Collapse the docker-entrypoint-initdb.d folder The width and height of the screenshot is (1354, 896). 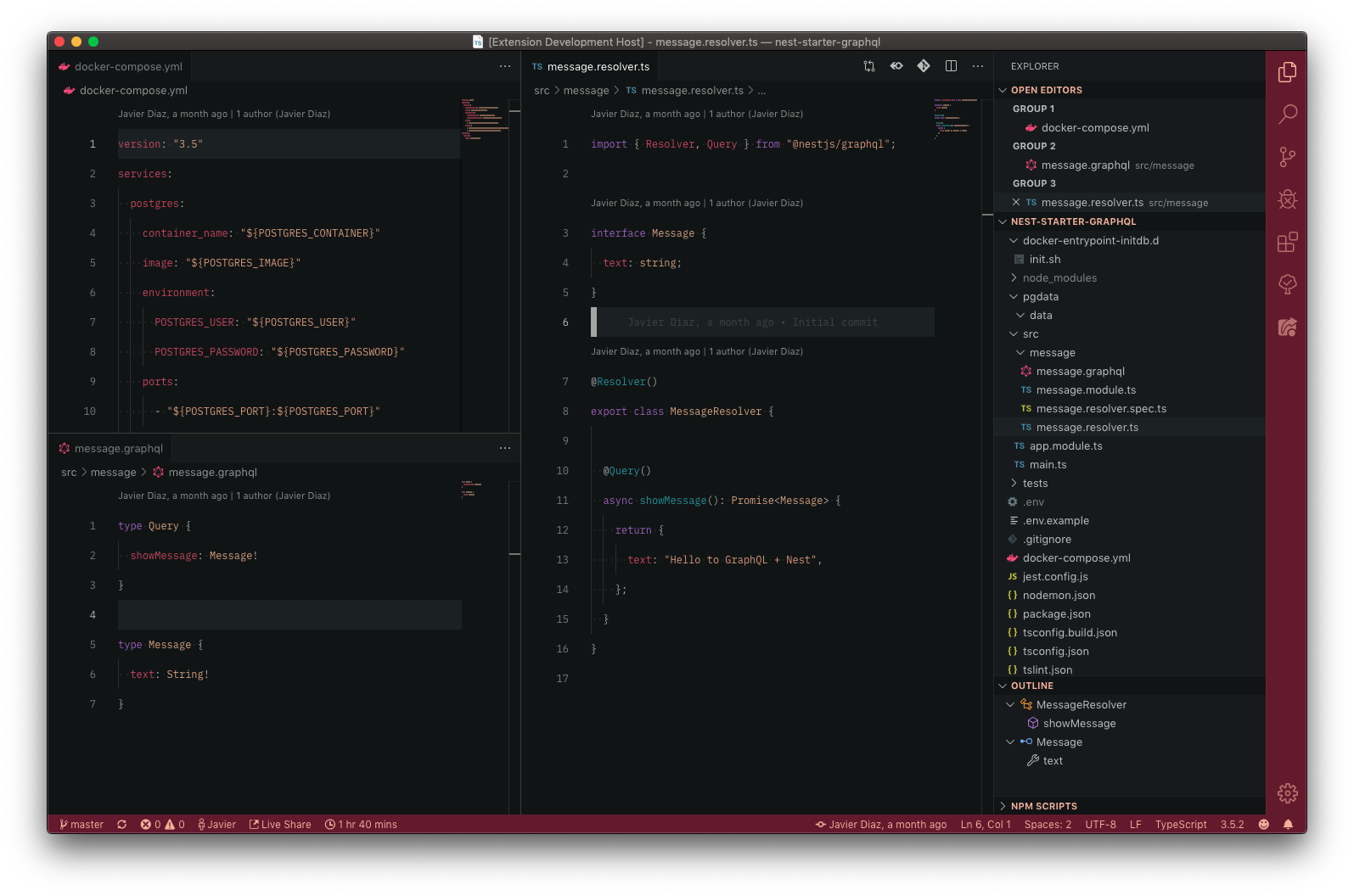(1130, 240)
